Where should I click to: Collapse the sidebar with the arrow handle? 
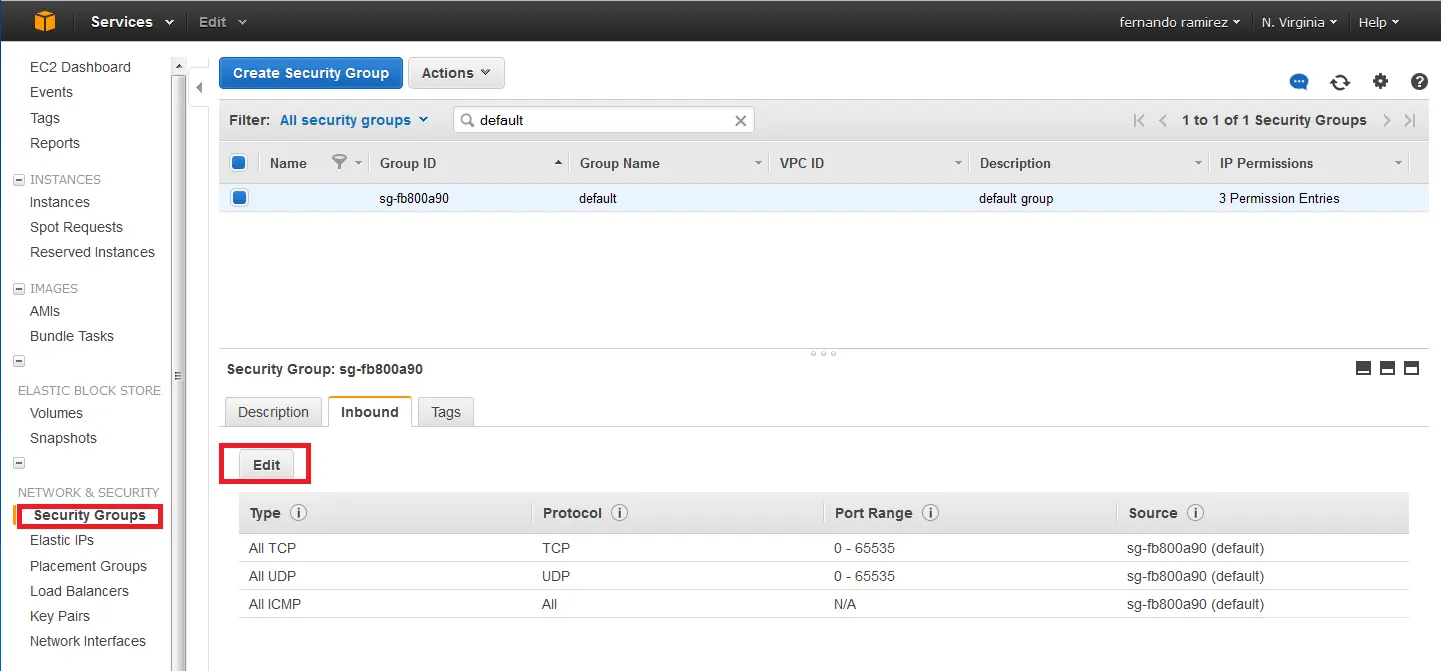[x=198, y=88]
